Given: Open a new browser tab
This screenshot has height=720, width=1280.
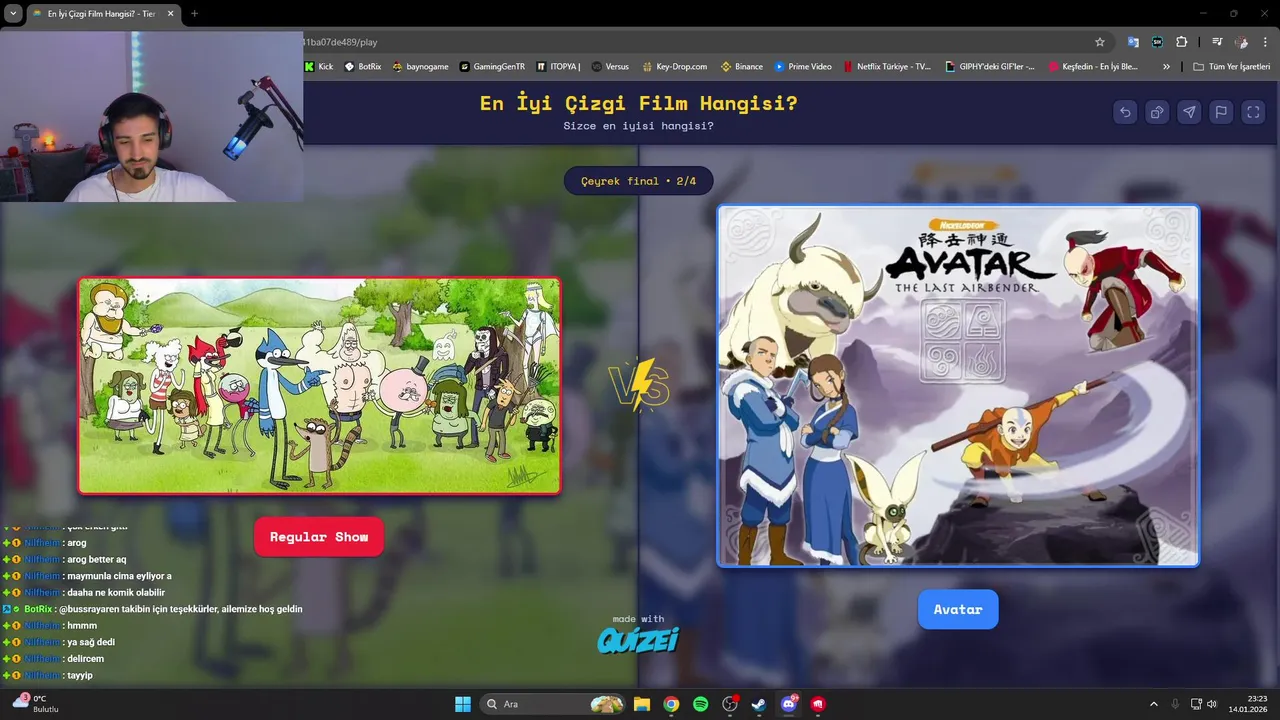Looking at the screenshot, I should tap(194, 14).
